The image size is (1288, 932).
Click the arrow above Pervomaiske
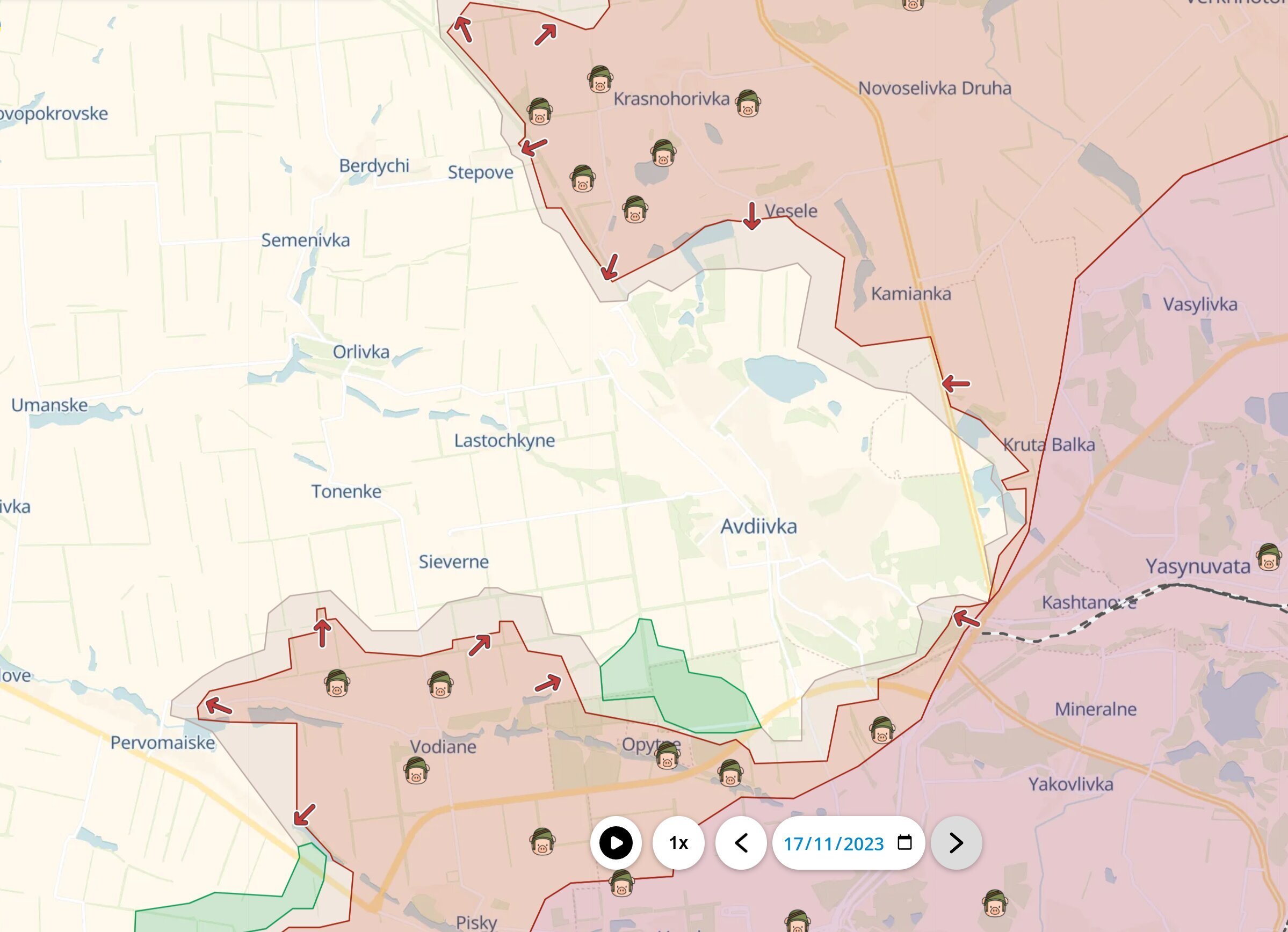219,707
